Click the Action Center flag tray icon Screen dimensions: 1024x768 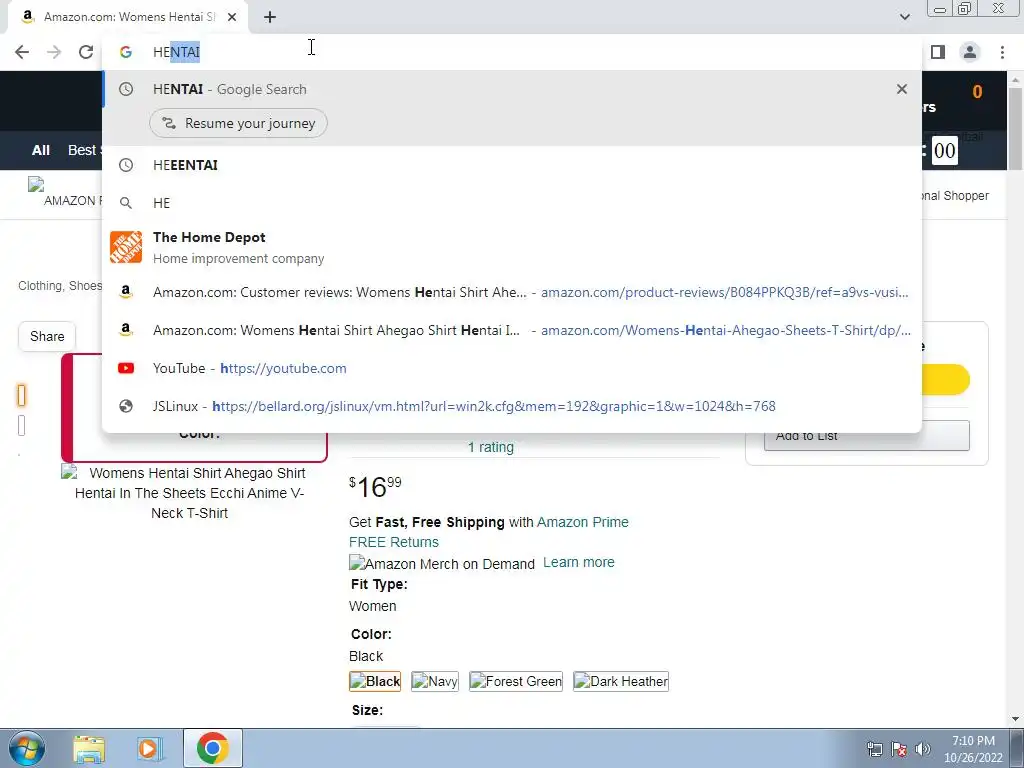(899, 749)
